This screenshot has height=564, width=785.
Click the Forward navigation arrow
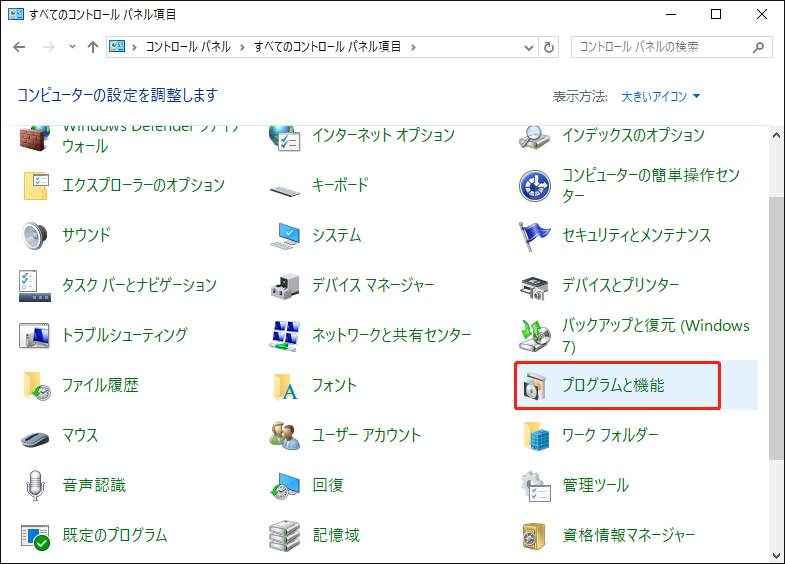(49, 47)
